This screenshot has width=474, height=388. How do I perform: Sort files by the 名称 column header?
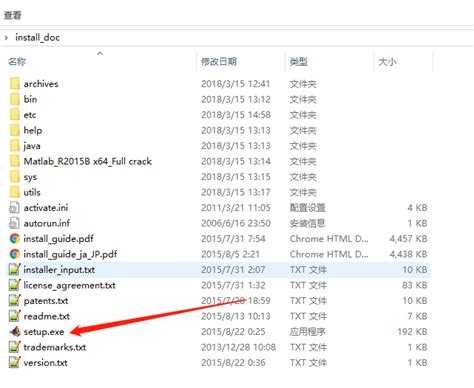tap(17, 61)
